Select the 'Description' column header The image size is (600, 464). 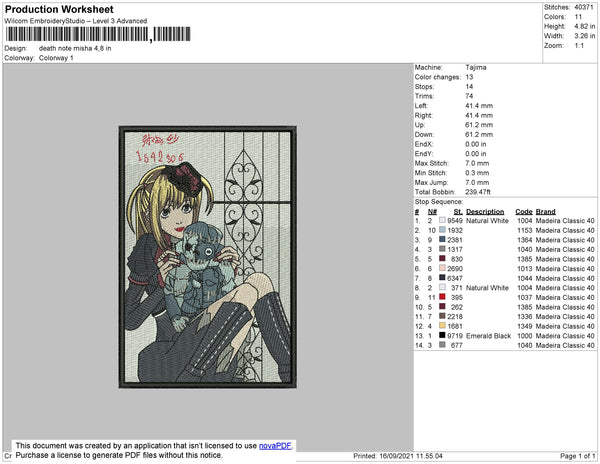point(485,212)
